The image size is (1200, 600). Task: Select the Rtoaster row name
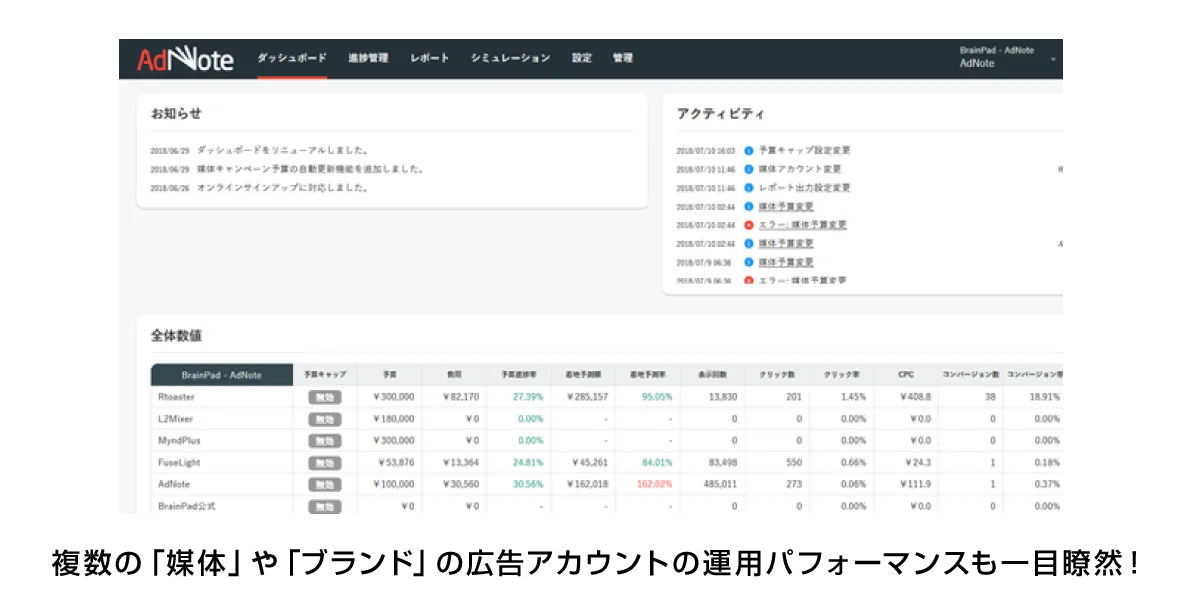[x=176, y=397]
